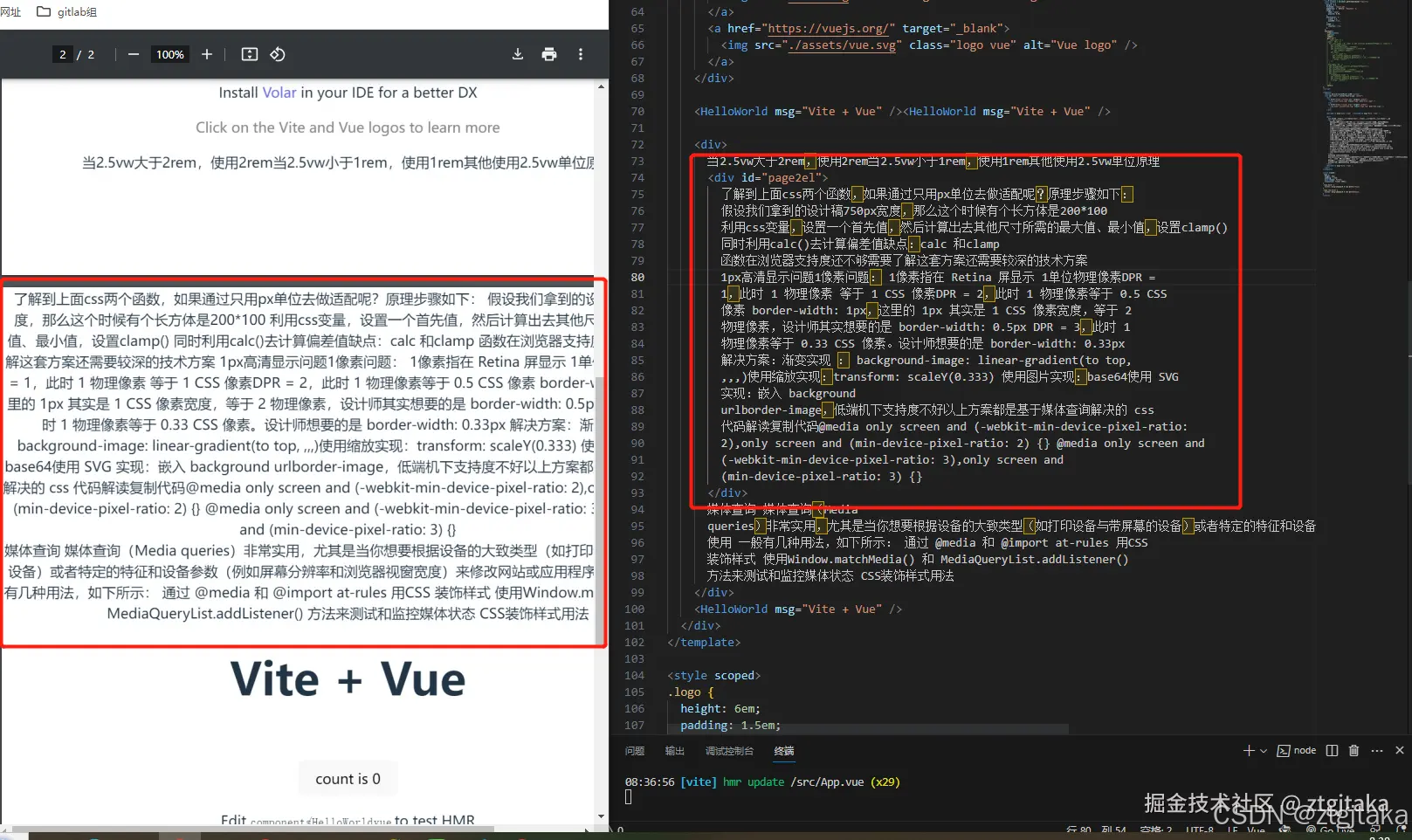The height and width of the screenshot is (840, 1412).
Task: Open the split editor icon
Action: click(1331, 750)
